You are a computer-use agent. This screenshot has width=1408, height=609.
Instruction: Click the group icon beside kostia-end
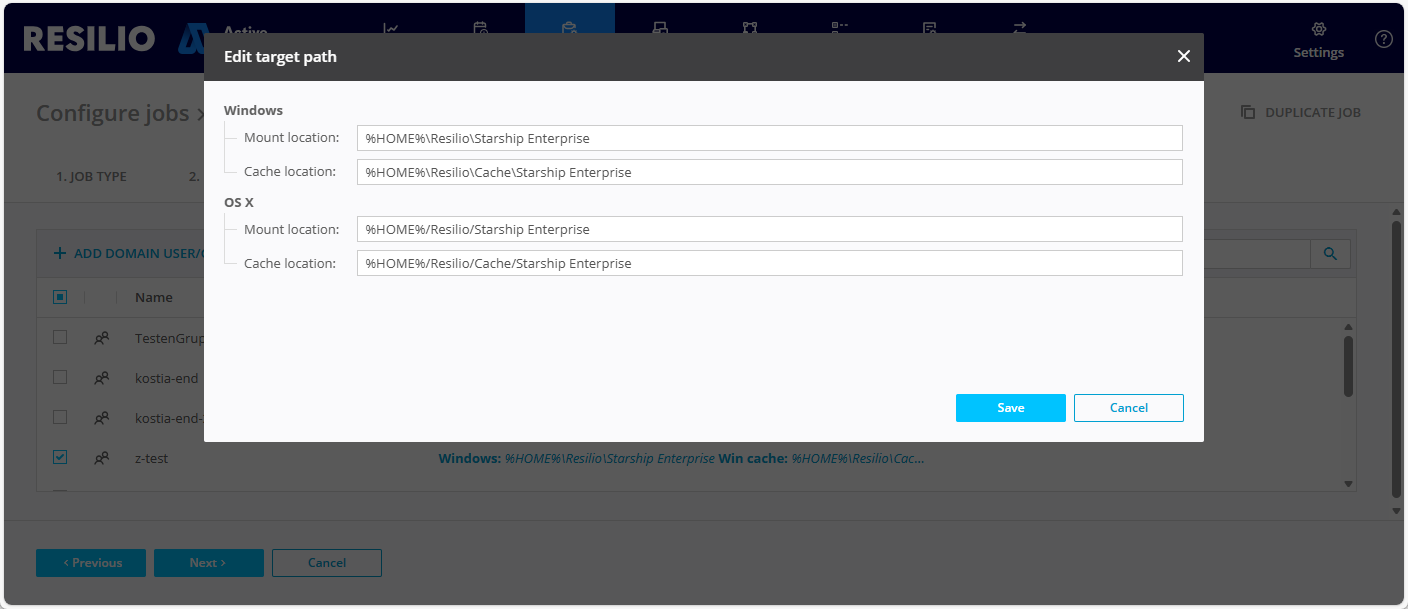pyautogui.click(x=101, y=378)
